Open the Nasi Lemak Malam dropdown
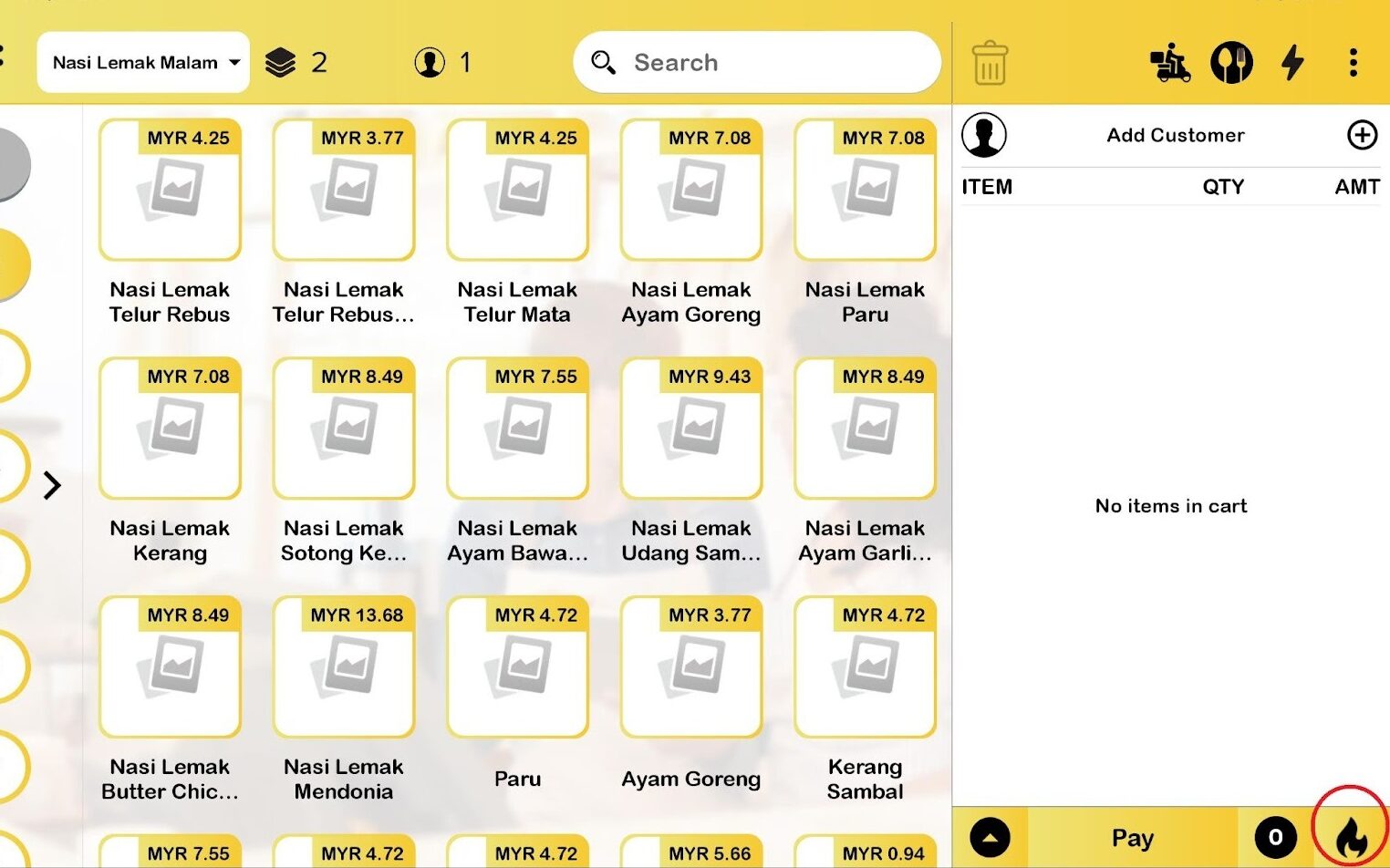Screen dimensions: 1390x868 point(143,63)
